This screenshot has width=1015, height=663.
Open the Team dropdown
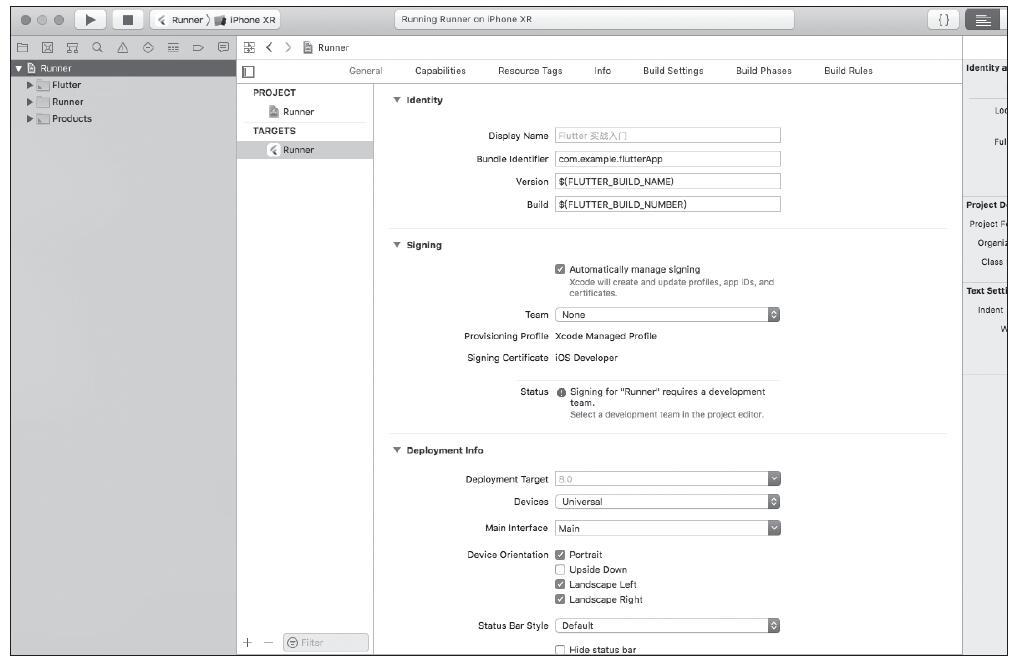click(667, 314)
